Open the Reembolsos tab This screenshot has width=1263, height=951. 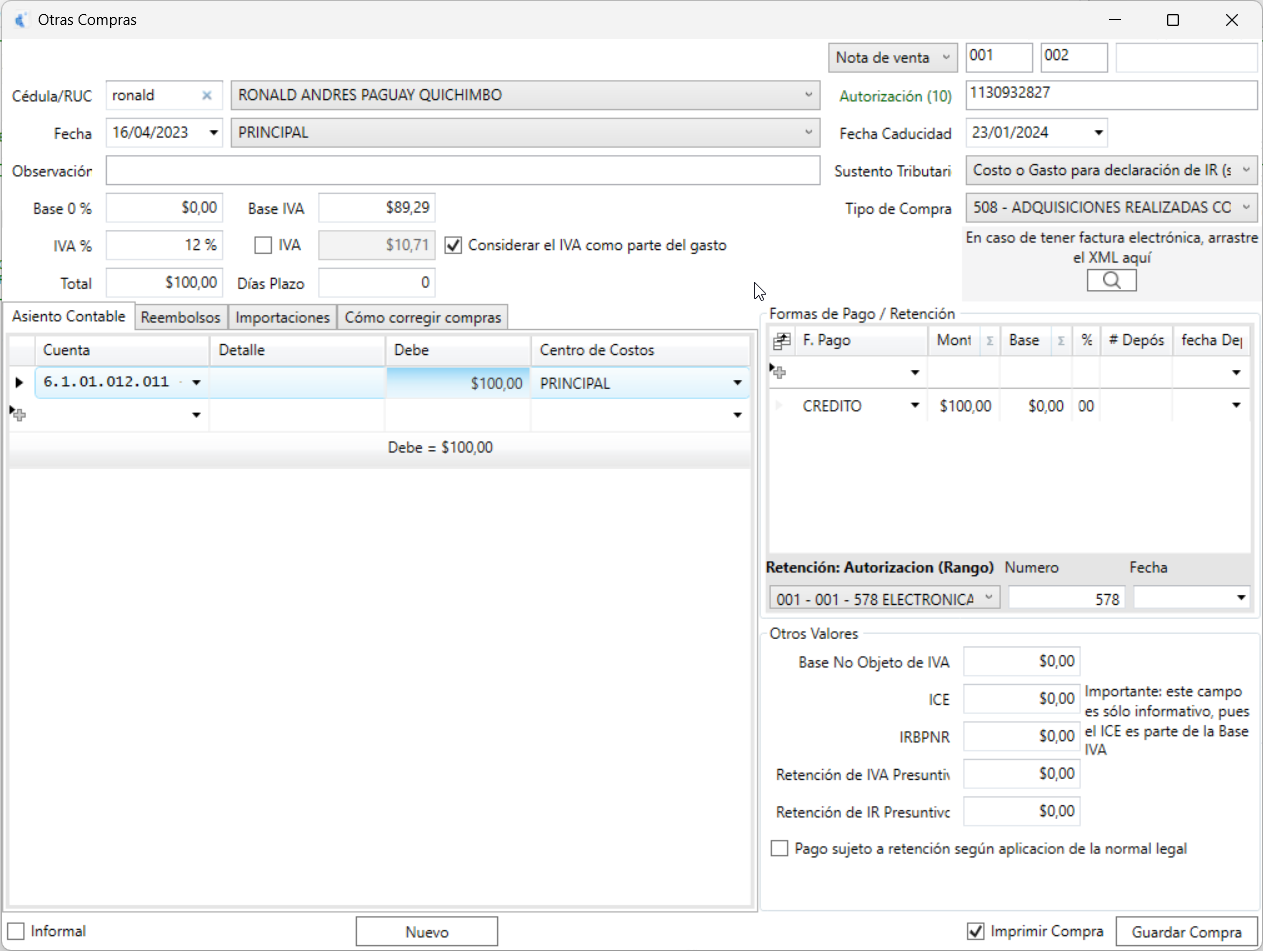(181, 317)
